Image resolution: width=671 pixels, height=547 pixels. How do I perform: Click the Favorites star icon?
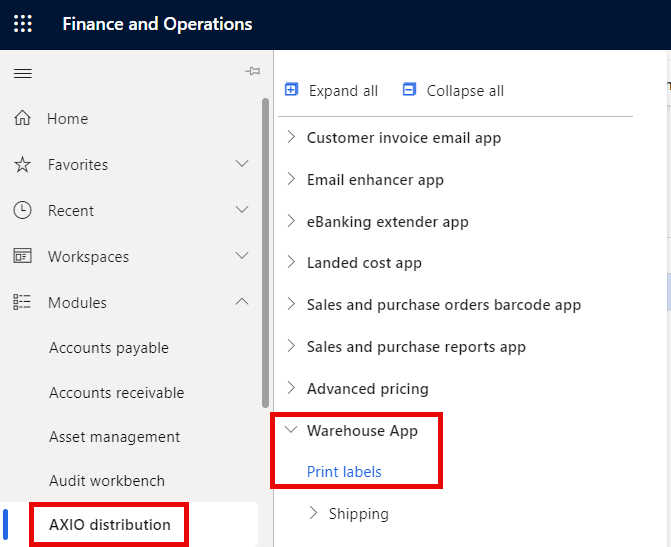tap(22, 165)
